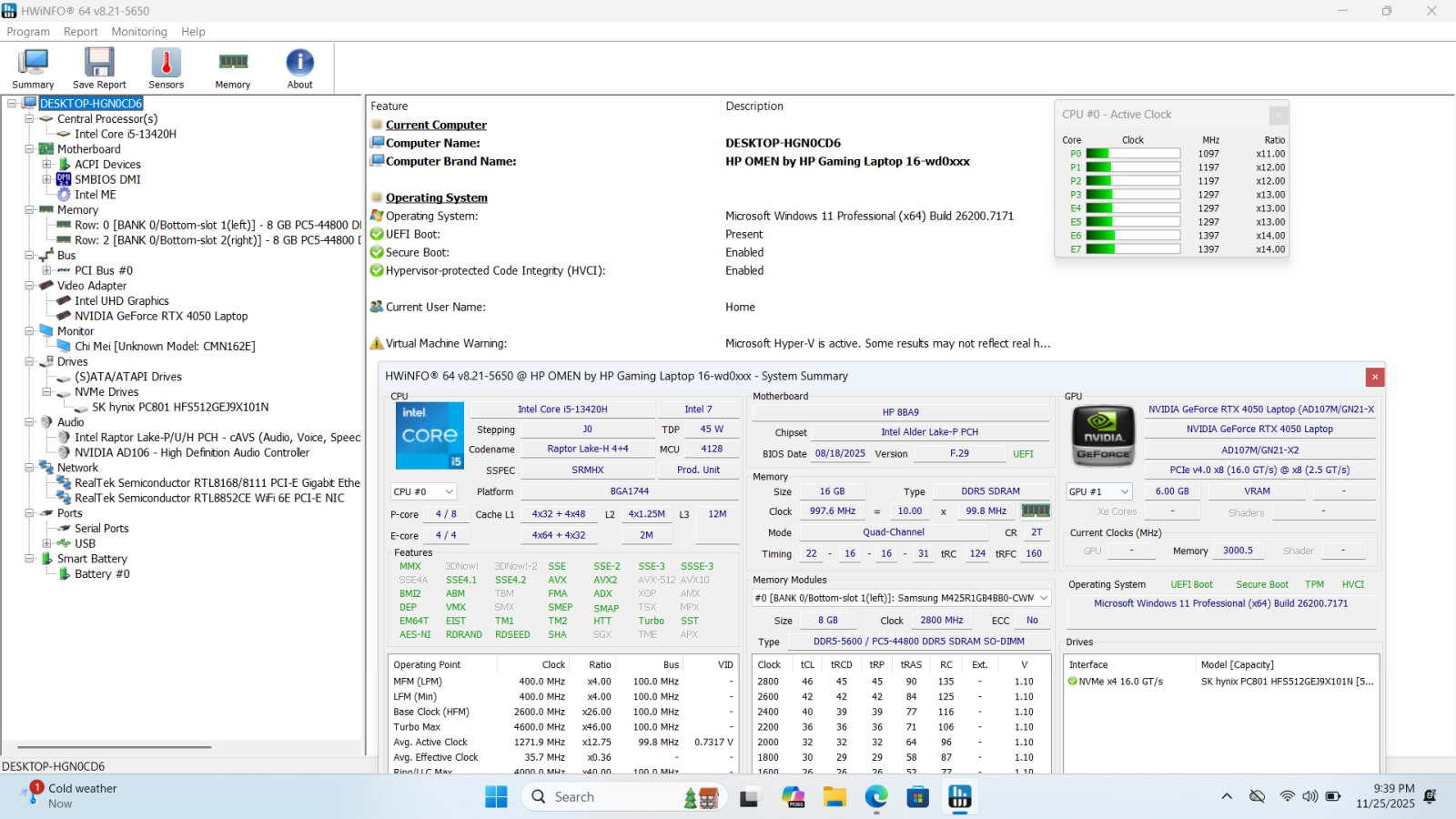This screenshot has height=819, width=1456.
Task: Click the NVIDIA GeForce logo
Action: (1104, 436)
